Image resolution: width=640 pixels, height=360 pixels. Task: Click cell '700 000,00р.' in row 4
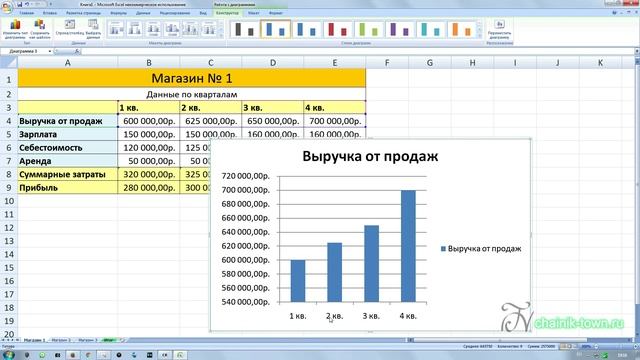point(335,121)
